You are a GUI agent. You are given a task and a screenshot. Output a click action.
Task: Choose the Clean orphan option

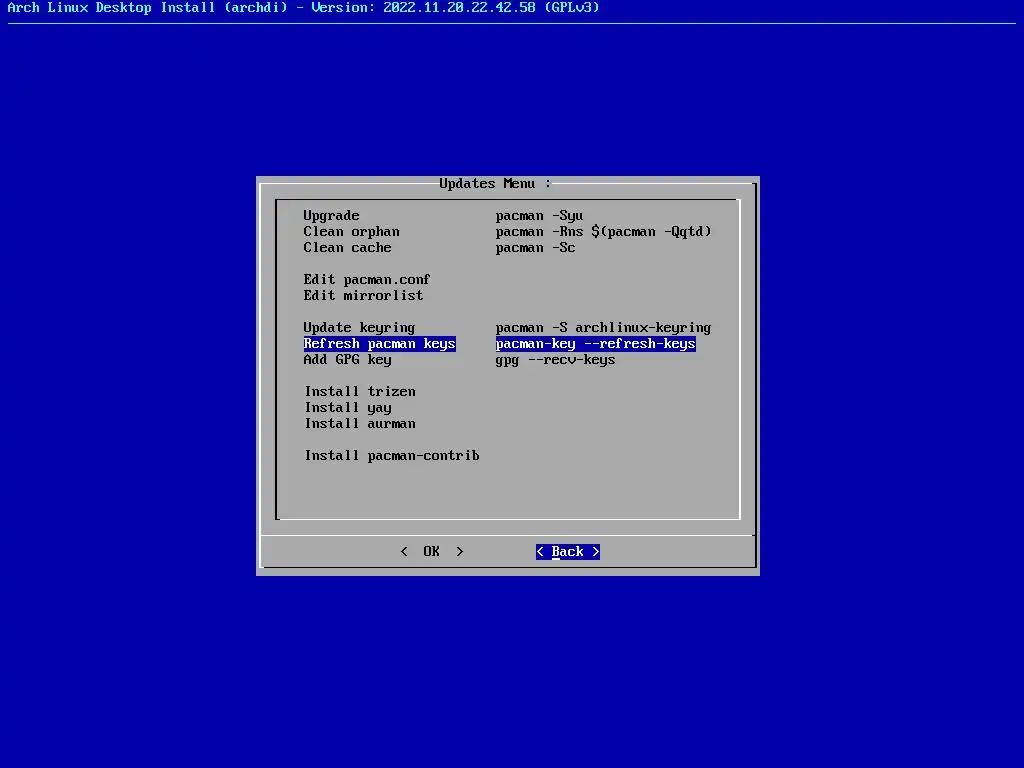pos(351,232)
